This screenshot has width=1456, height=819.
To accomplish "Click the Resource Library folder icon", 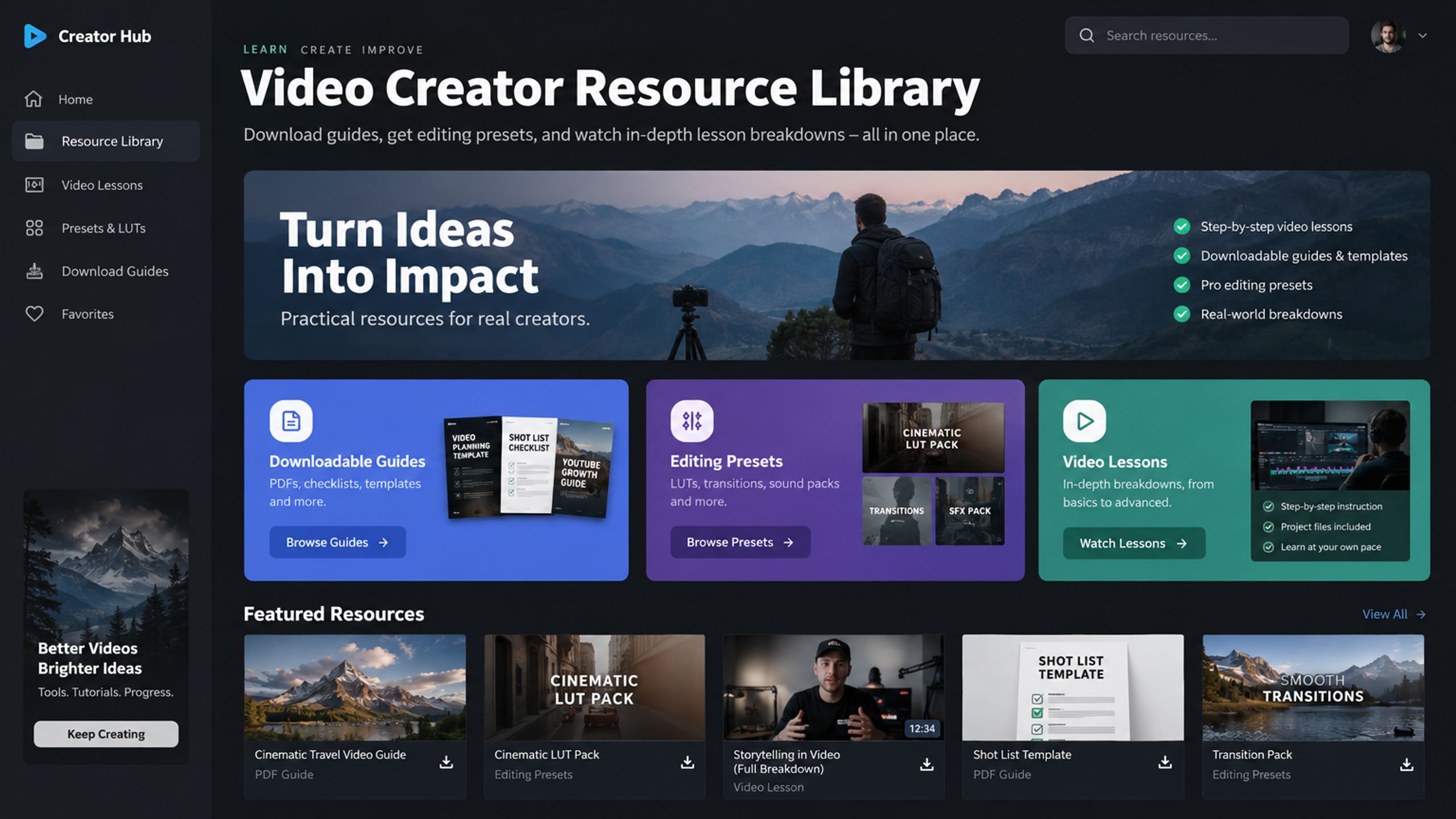I will point(34,141).
